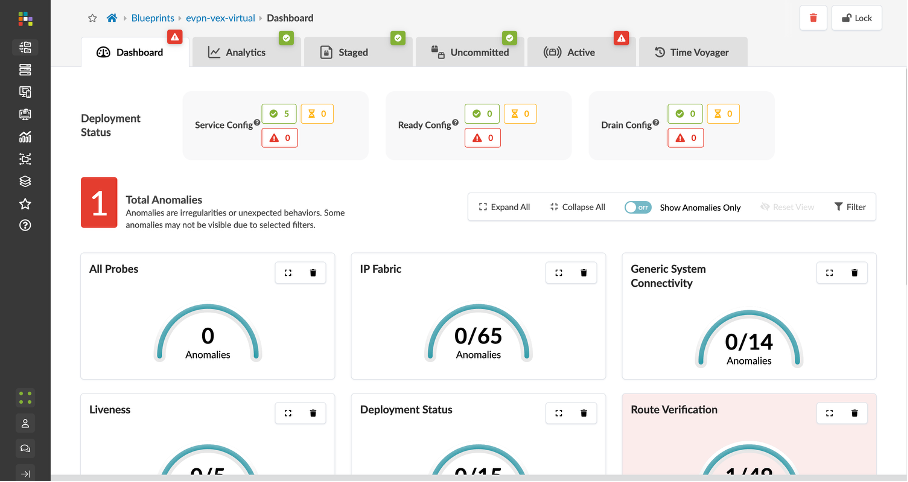Switch to the Analytics tab
Viewport: 908px width, 482px height.
coord(244,52)
